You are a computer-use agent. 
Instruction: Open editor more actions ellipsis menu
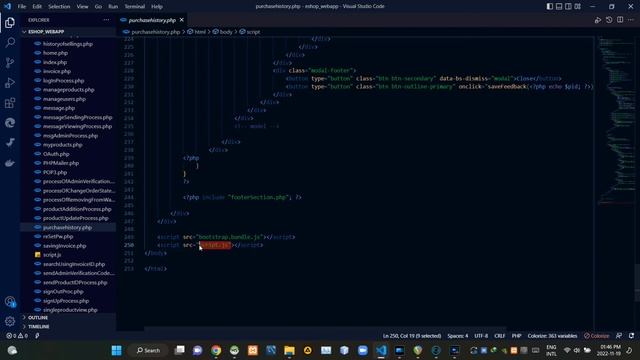pyautogui.click(x=631, y=20)
